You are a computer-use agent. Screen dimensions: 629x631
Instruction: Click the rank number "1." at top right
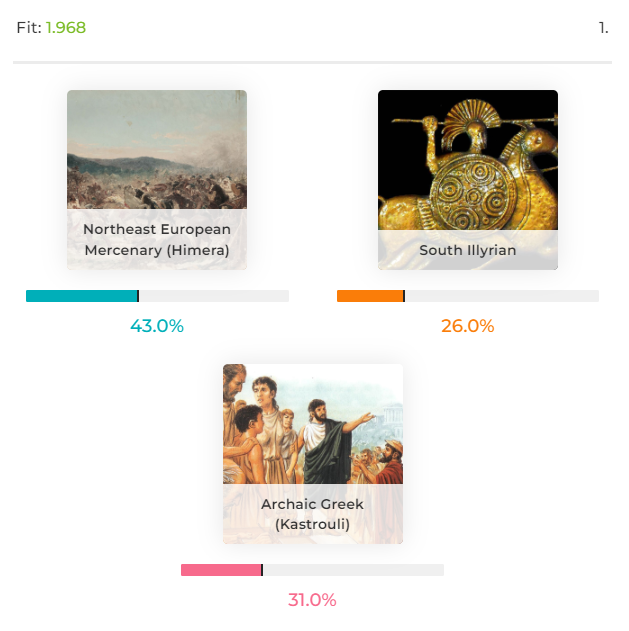(x=603, y=28)
